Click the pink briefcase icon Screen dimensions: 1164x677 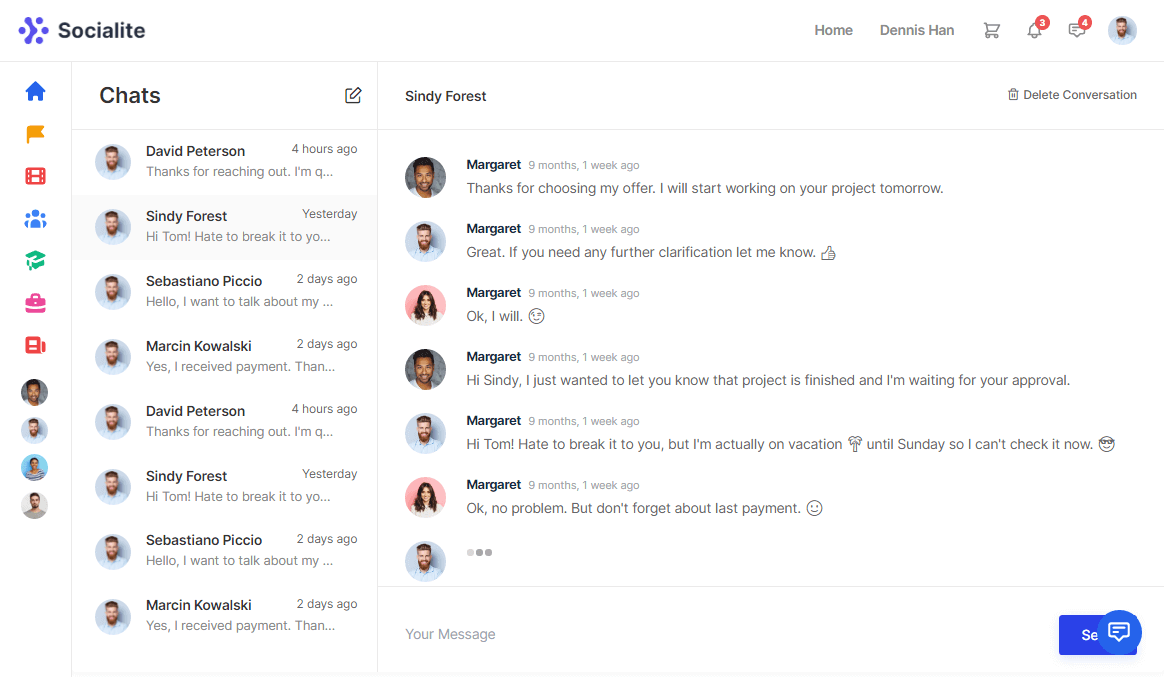pyautogui.click(x=35, y=303)
